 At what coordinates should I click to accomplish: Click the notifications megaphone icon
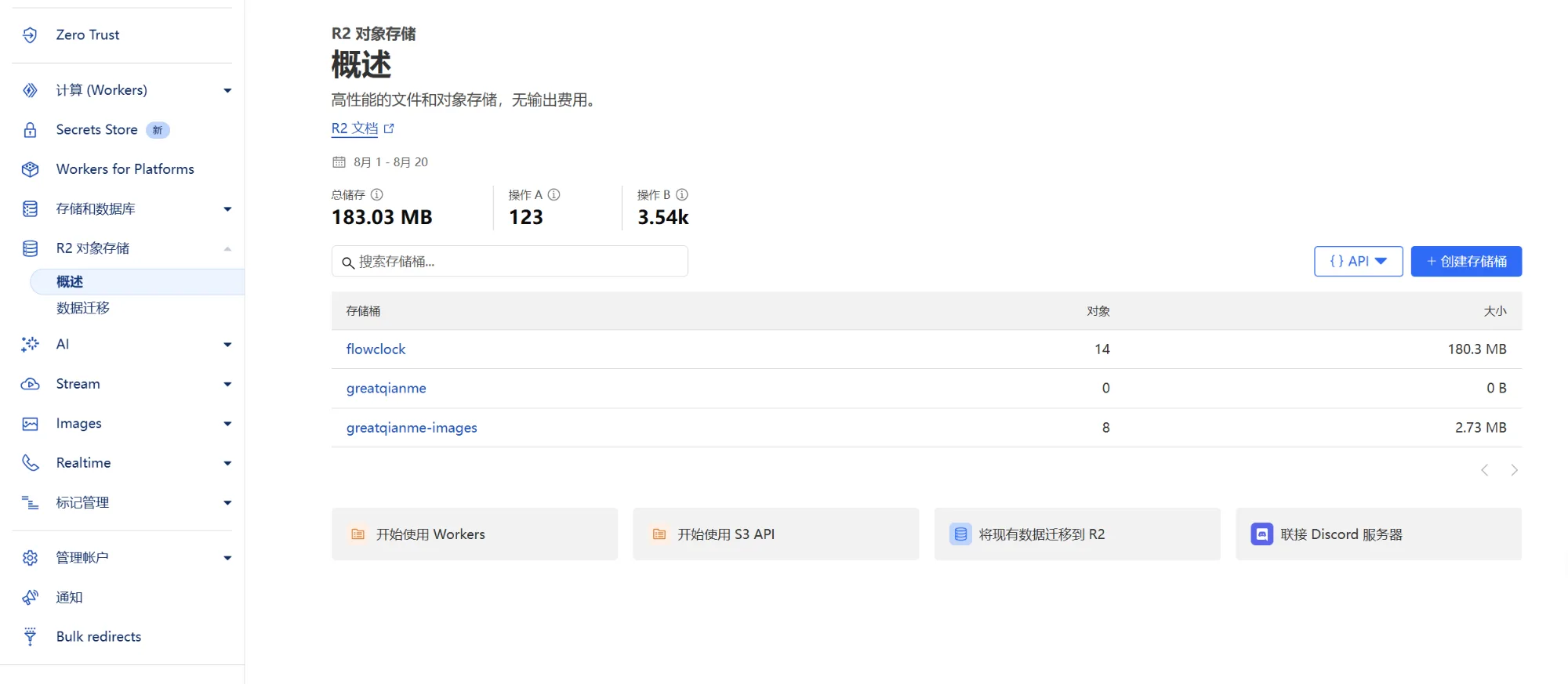[30, 598]
